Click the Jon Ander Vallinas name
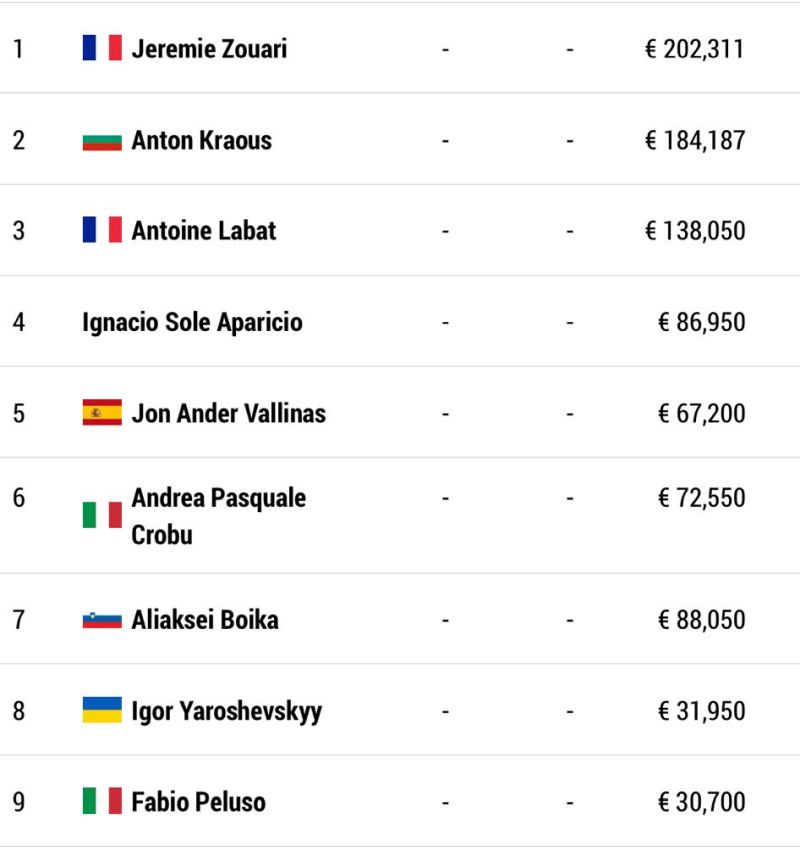The width and height of the screenshot is (800, 852). 229,413
